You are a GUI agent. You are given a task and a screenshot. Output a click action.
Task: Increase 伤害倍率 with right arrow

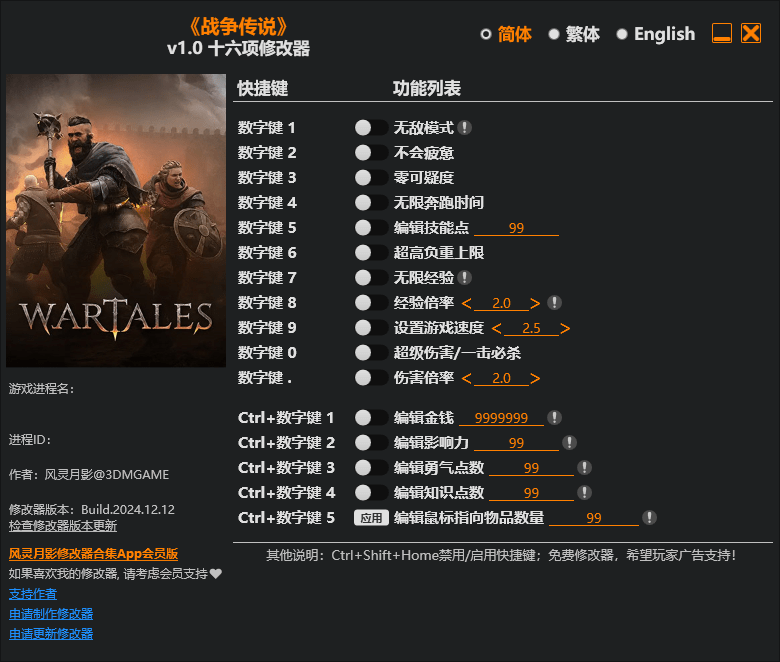pyautogui.click(x=535, y=378)
